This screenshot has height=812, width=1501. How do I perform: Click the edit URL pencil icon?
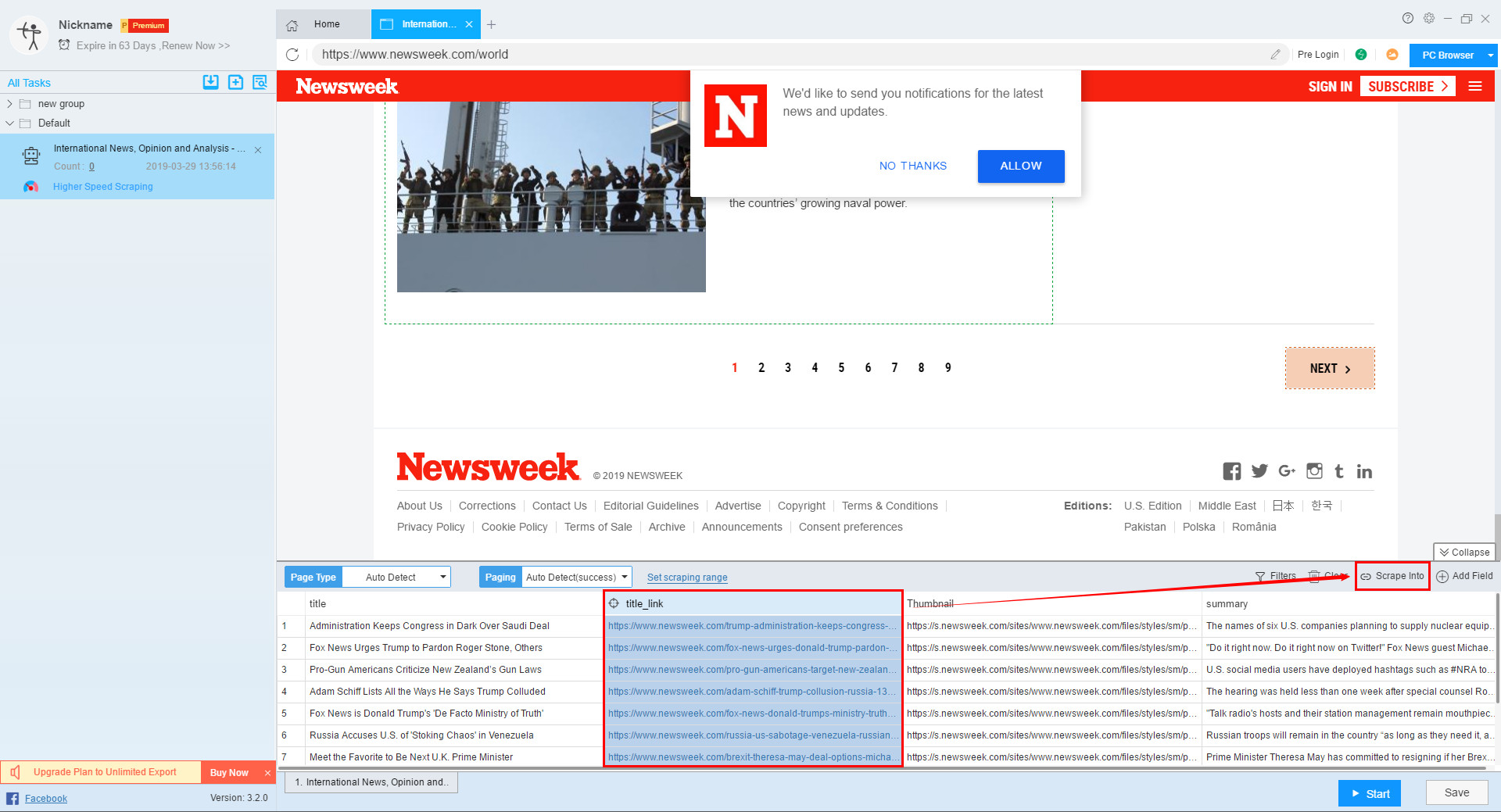(1275, 55)
